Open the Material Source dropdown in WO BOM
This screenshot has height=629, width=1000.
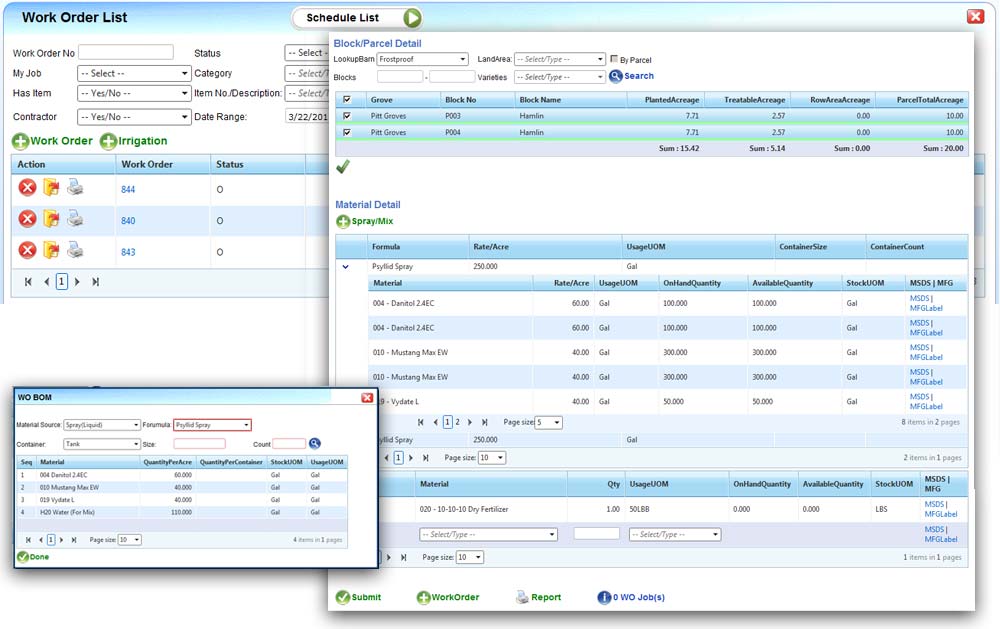[101, 425]
